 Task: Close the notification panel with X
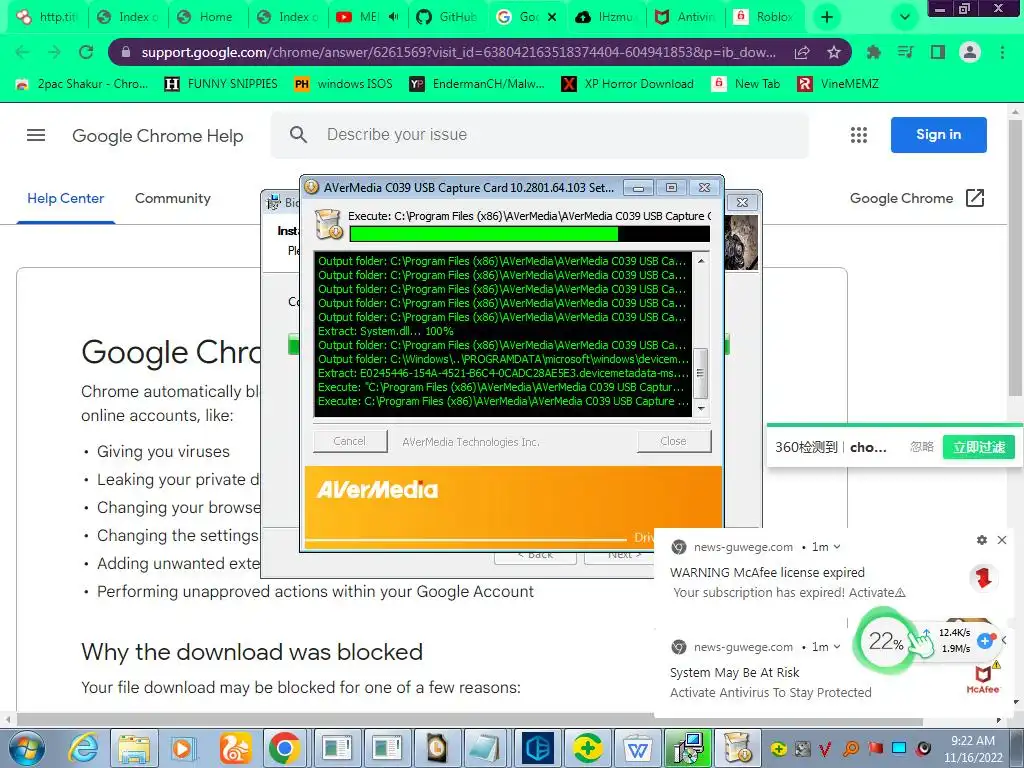point(1002,540)
